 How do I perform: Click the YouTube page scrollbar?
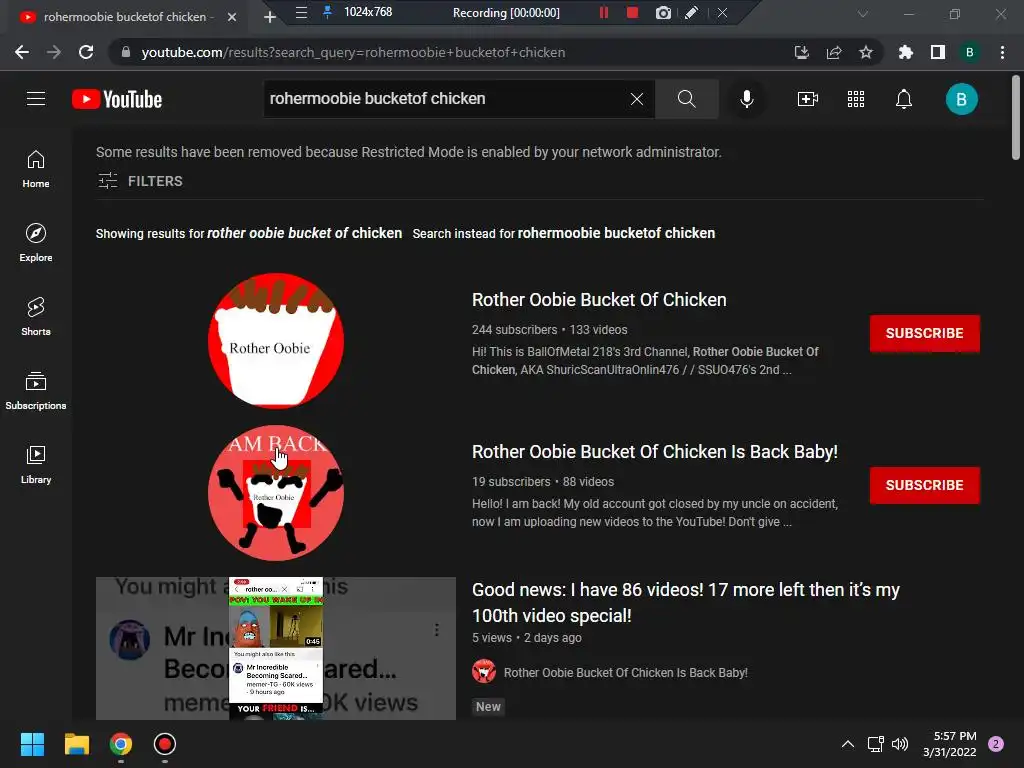tap(1016, 118)
